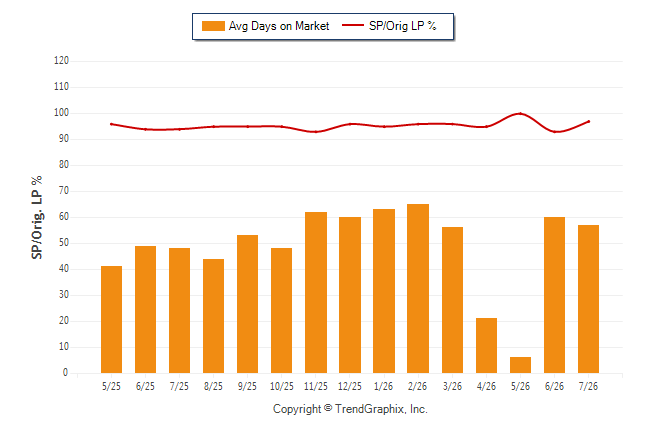Click the red SP/Orig LP % legend line

click(x=353, y=25)
